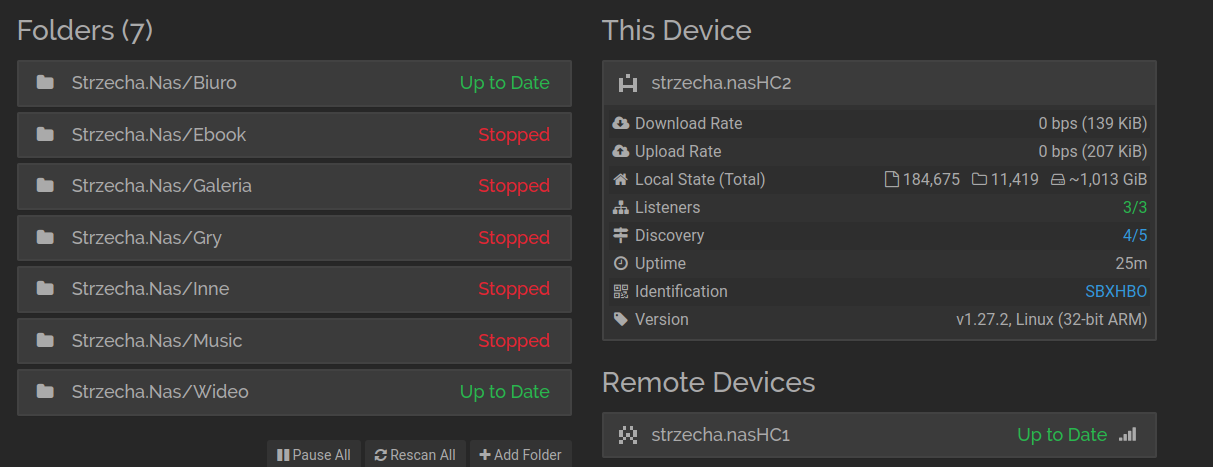Click the 4/5 discovery status link
1213x467 pixels.
tap(1135, 236)
